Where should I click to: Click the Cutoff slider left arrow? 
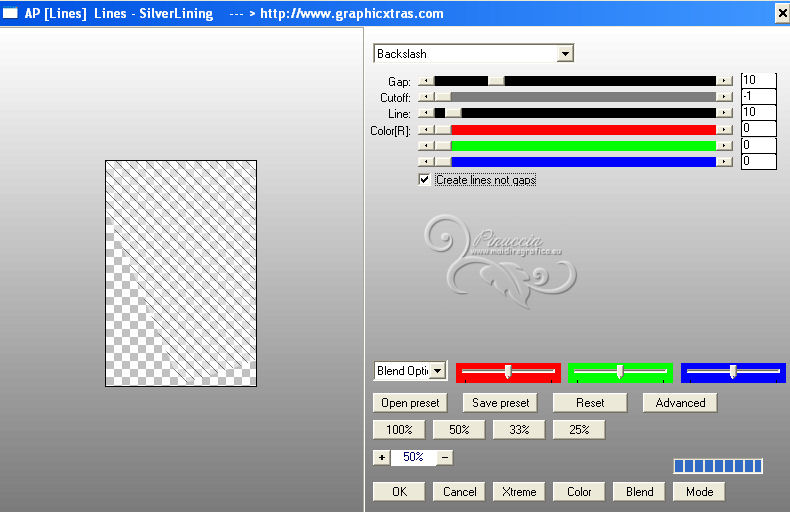click(426, 97)
